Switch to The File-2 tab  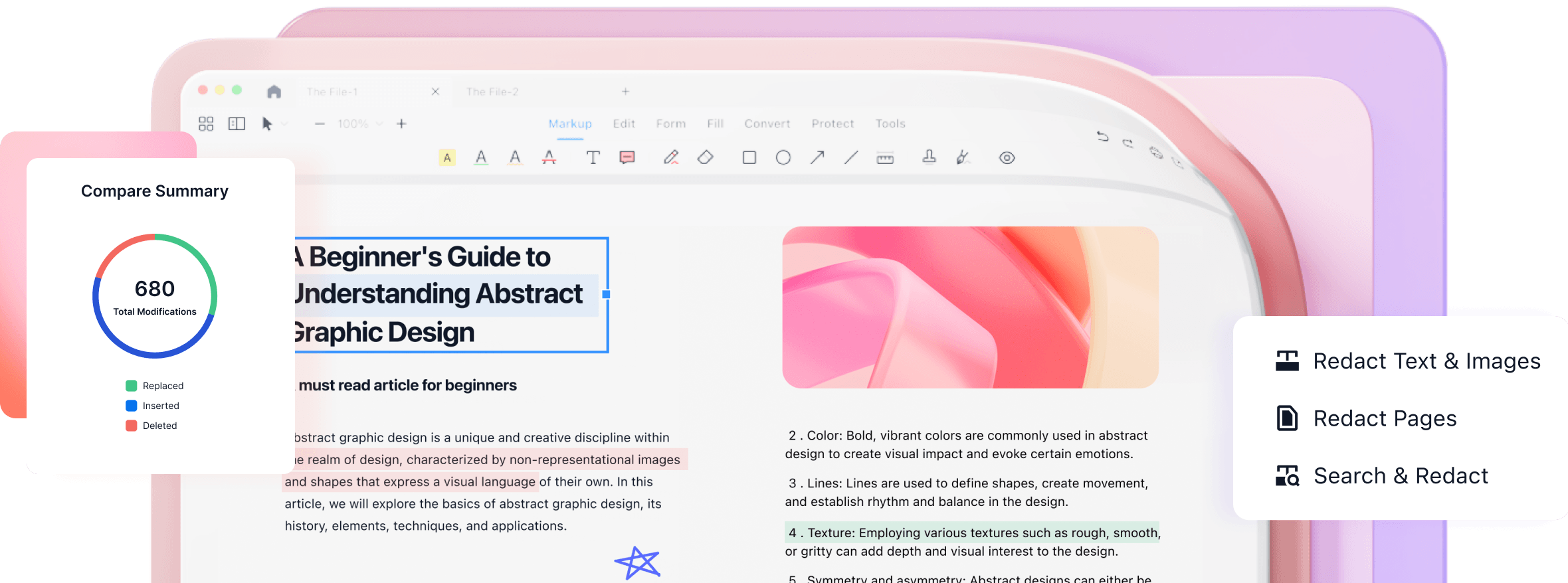[492, 92]
